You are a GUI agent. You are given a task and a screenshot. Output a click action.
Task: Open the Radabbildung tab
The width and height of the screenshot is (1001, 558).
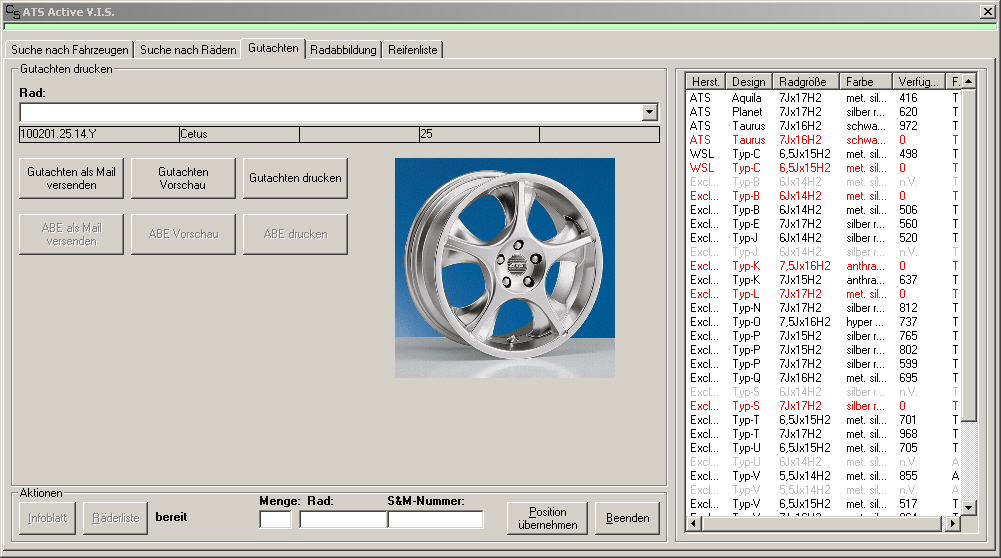click(343, 50)
